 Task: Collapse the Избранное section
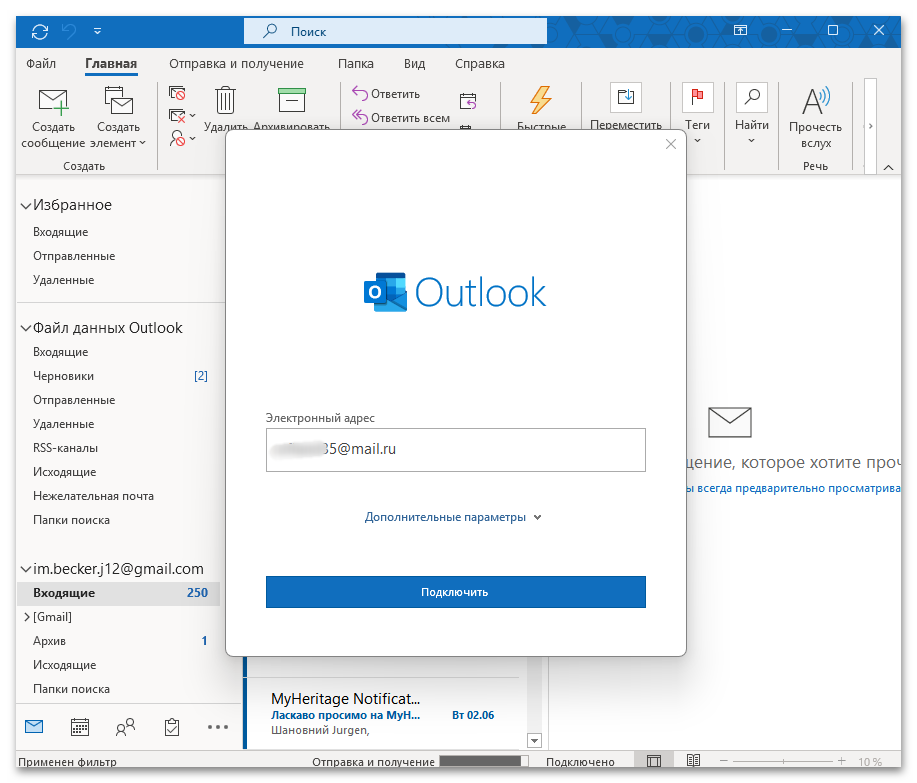point(26,205)
